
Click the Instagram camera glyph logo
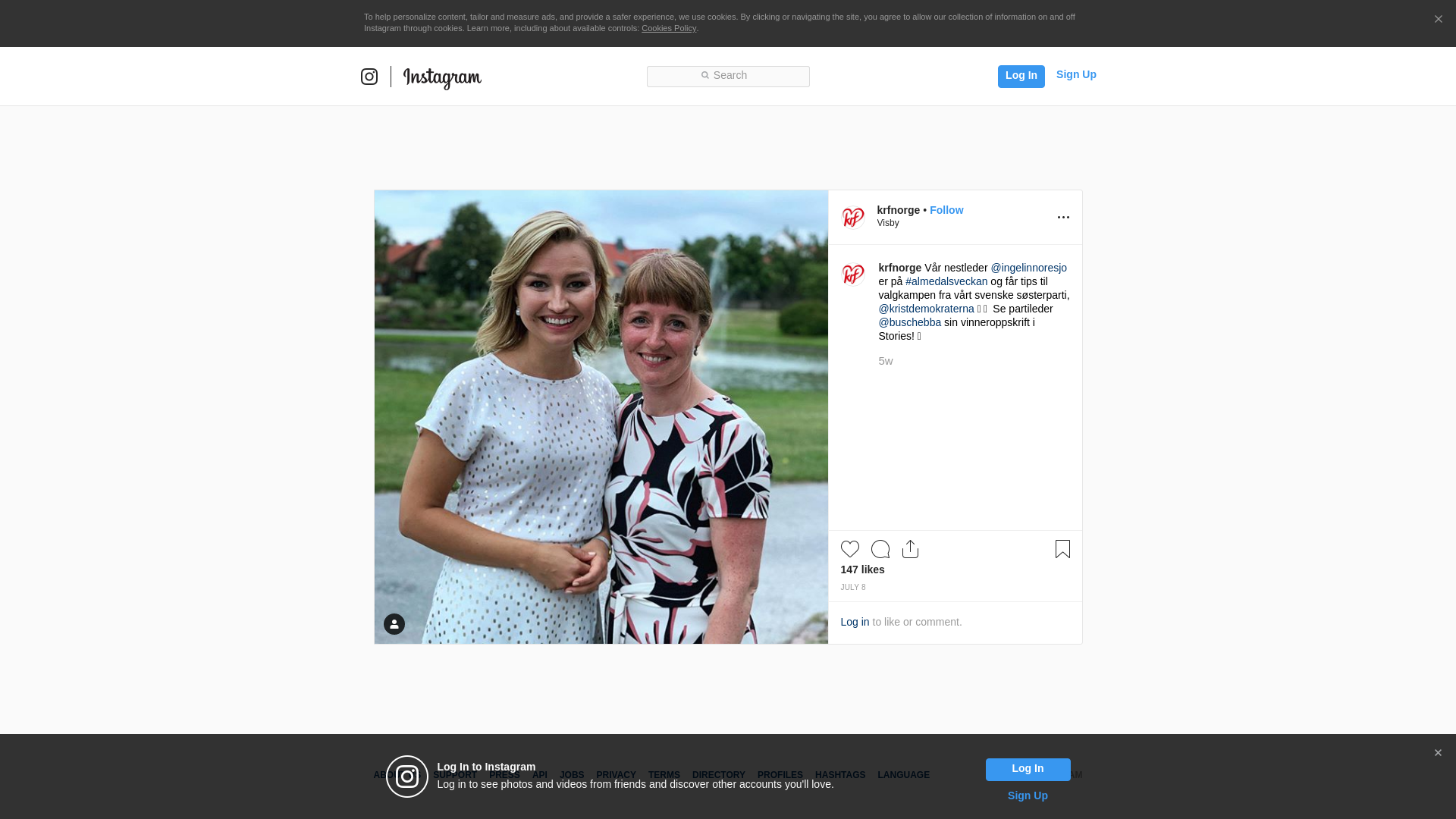(x=369, y=77)
